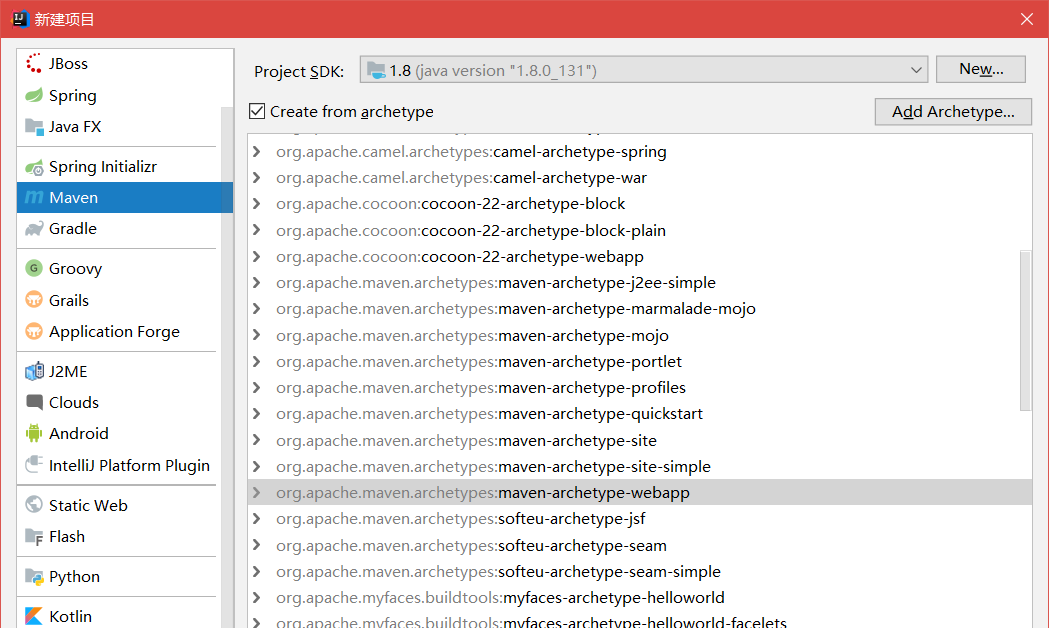Click the JBoss icon in the sidebar
The height and width of the screenshot is (628, 1049).
(34, 64)
